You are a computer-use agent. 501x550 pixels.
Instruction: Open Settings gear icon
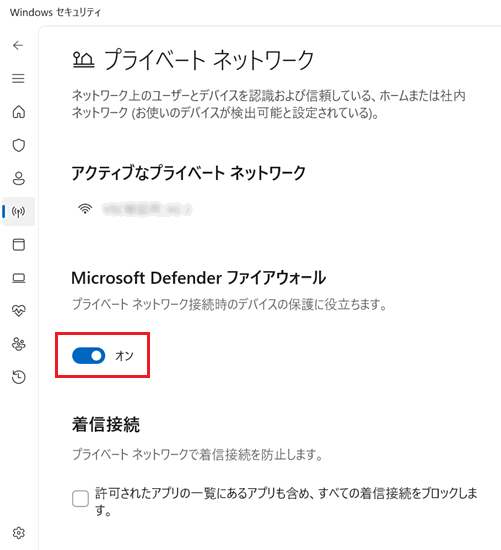pos(19,533)
